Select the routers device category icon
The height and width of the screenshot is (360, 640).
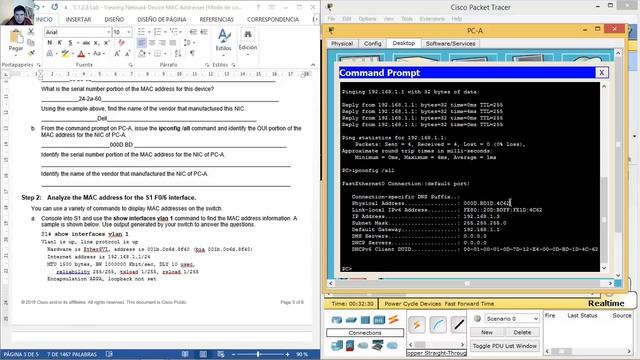pos(337,320)
